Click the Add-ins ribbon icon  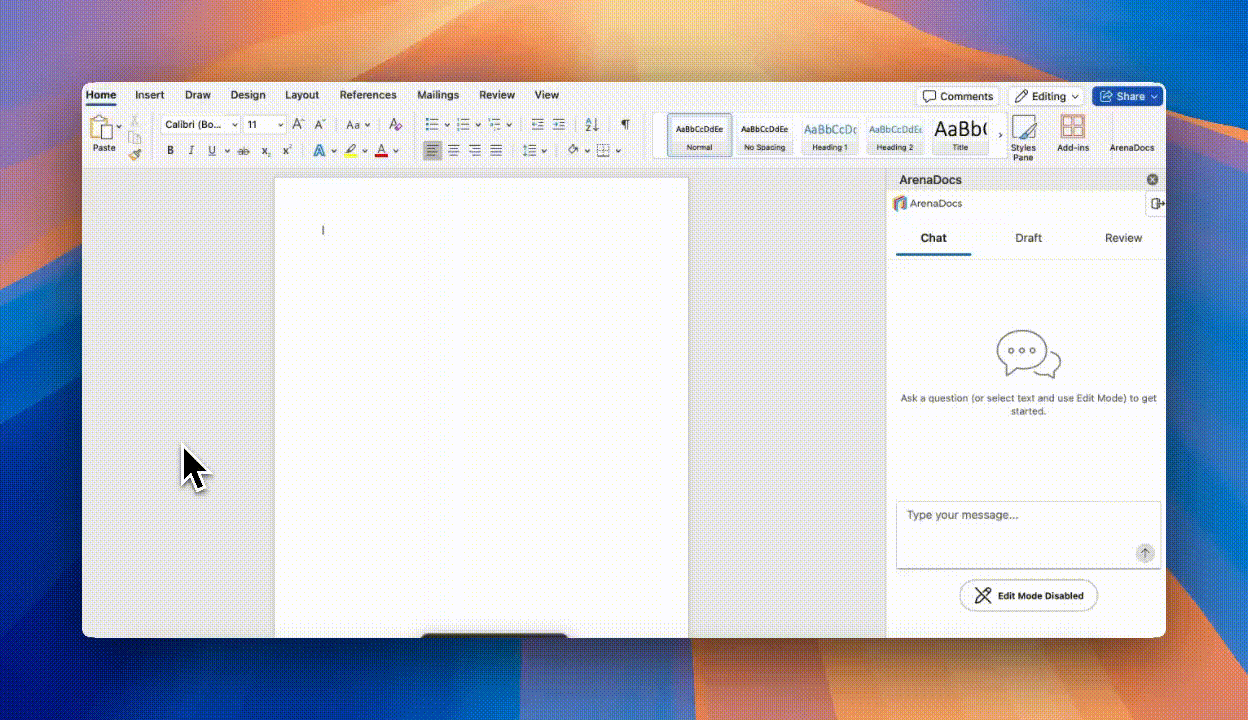pyautogui.click(x=1072, y=131)
